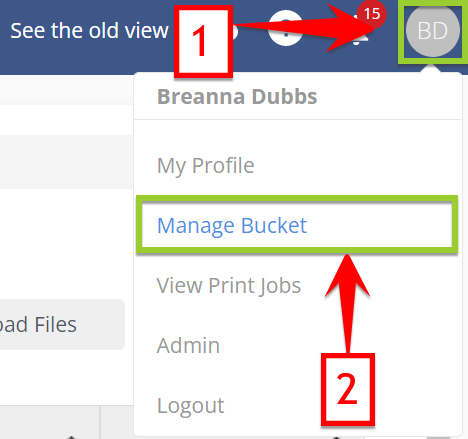This screenshot has height=439, width=468.
Task: Click the small caret pointer beneath the avatar
Action: coord(432,69)
